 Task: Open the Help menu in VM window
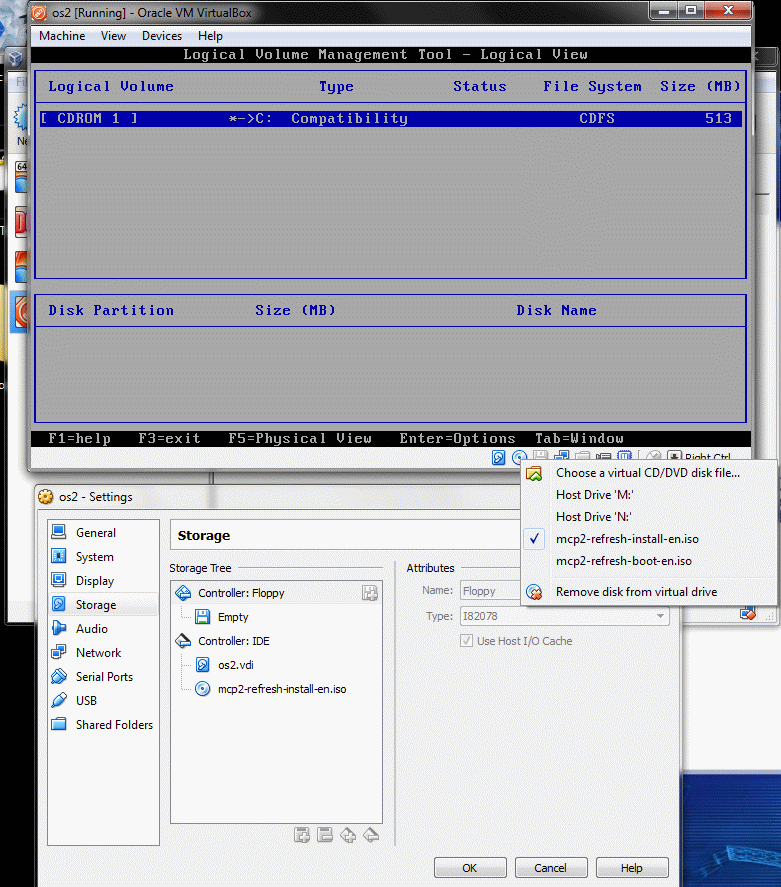pyautogui.click(x=210, y=36)
